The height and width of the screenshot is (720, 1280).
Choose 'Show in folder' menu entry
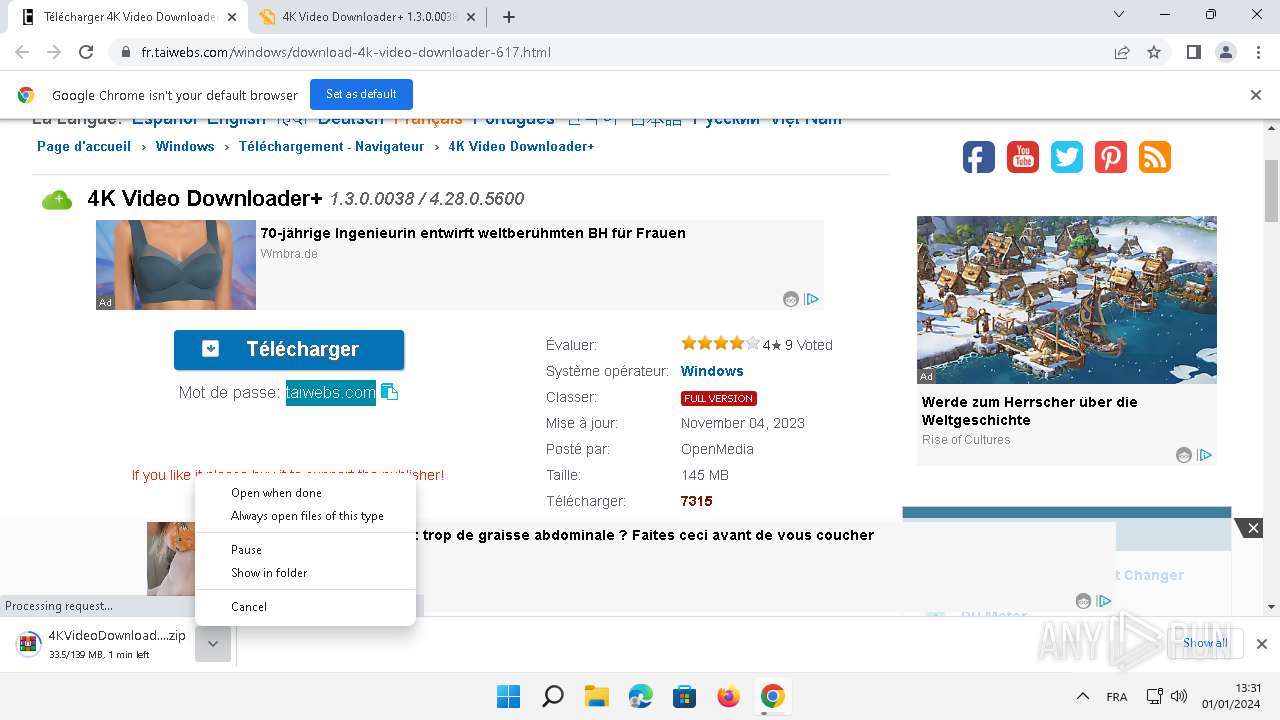(305, 573)
